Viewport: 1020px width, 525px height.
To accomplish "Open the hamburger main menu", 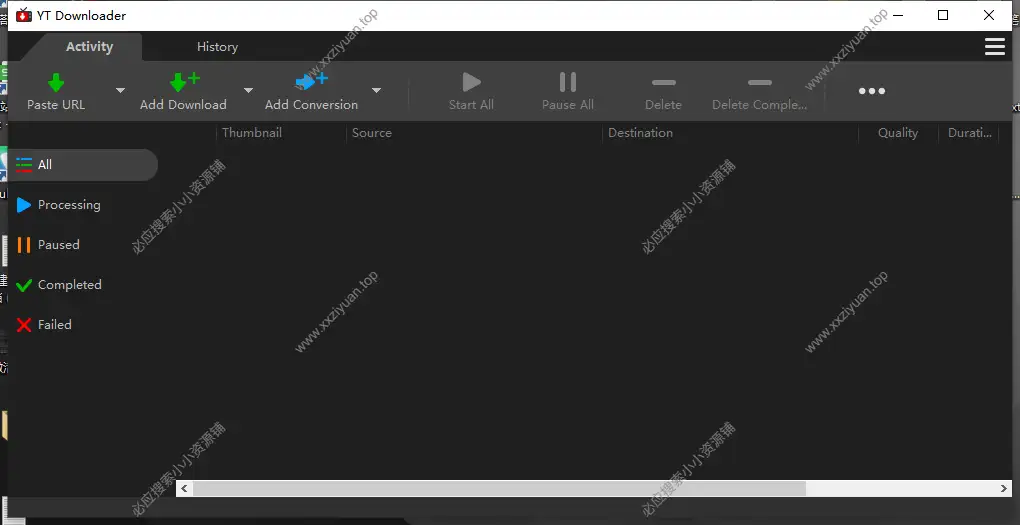I will pyautogui.click(x=994, y=47).
